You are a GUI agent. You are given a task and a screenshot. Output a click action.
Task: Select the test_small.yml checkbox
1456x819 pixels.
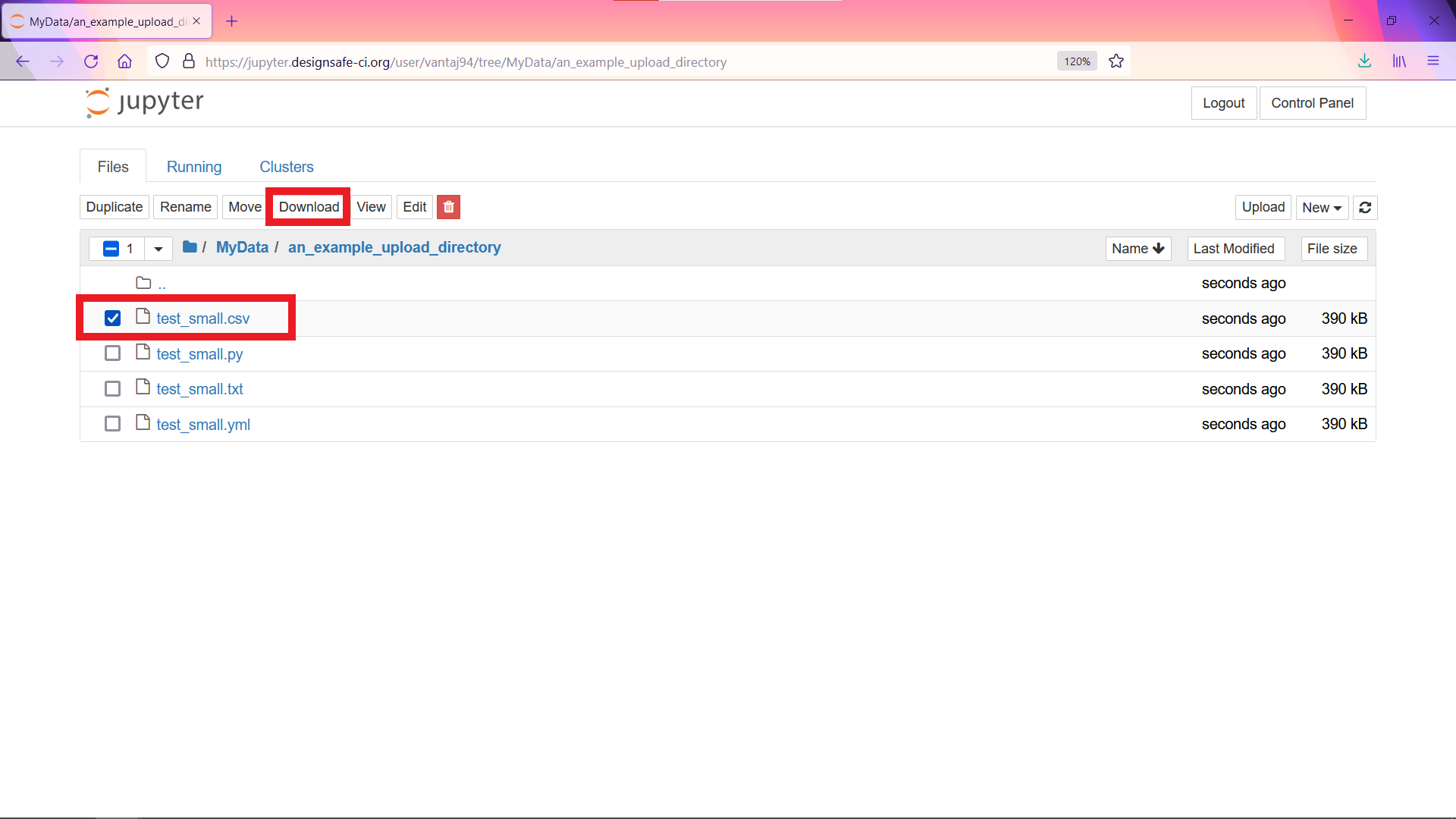point(112,423)
